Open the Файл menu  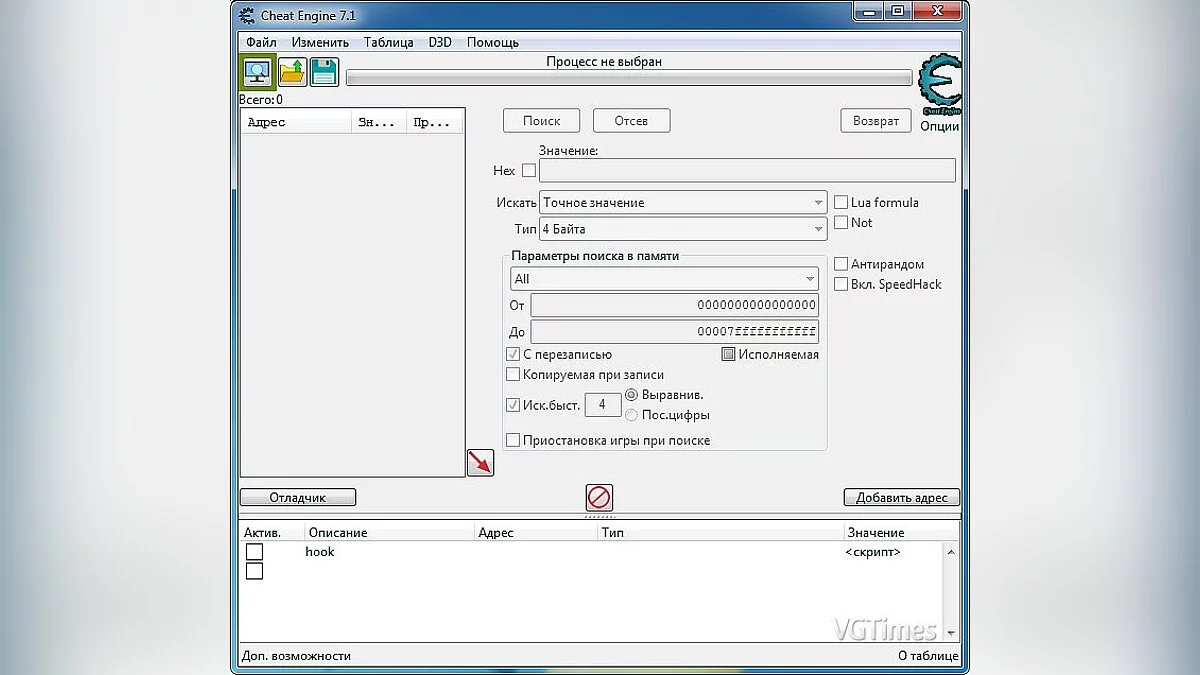click(261, 43)
